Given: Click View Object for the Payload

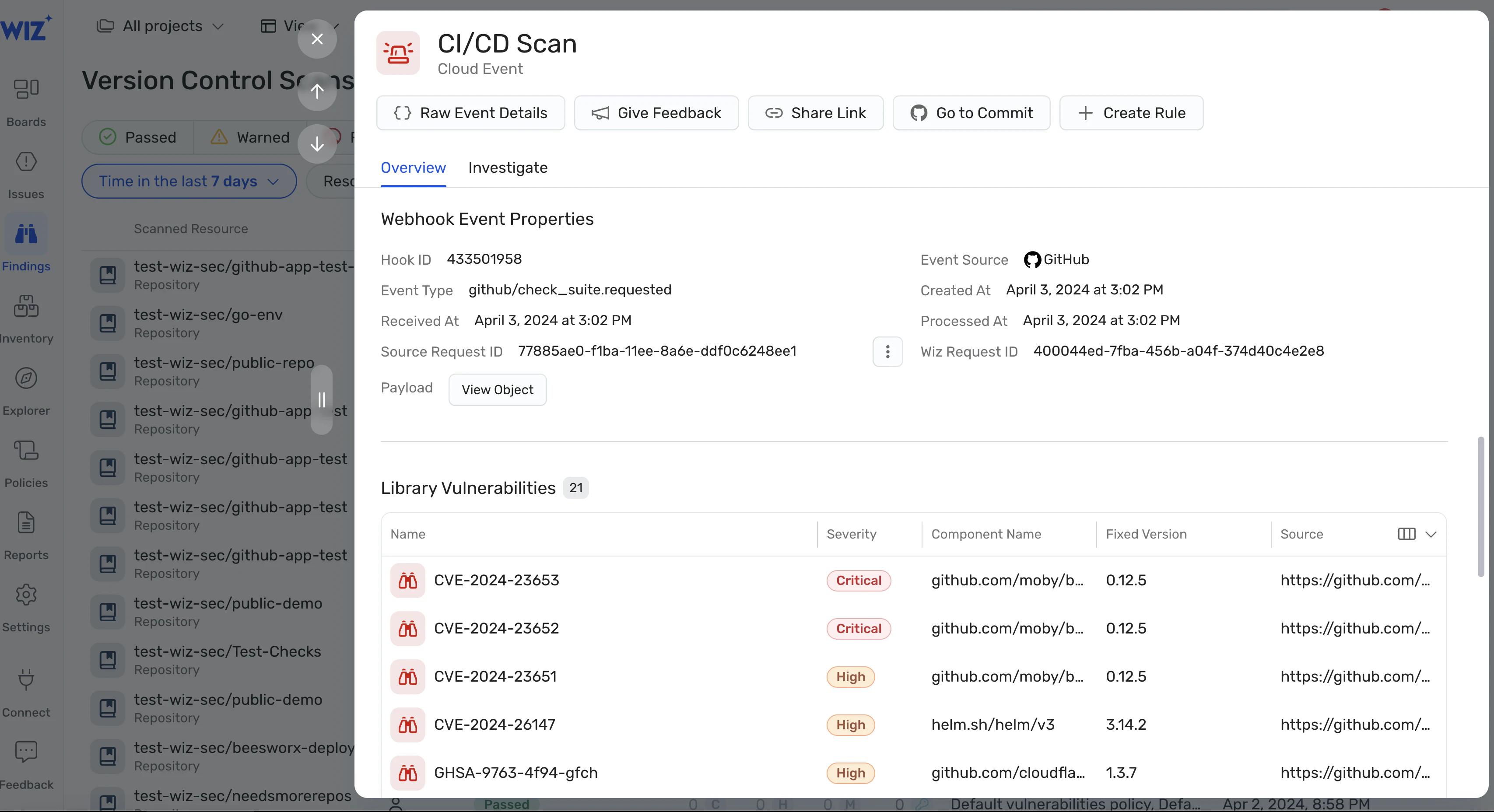Looking at the screenshot, I should pyautogui.click(x=497, y=390).
